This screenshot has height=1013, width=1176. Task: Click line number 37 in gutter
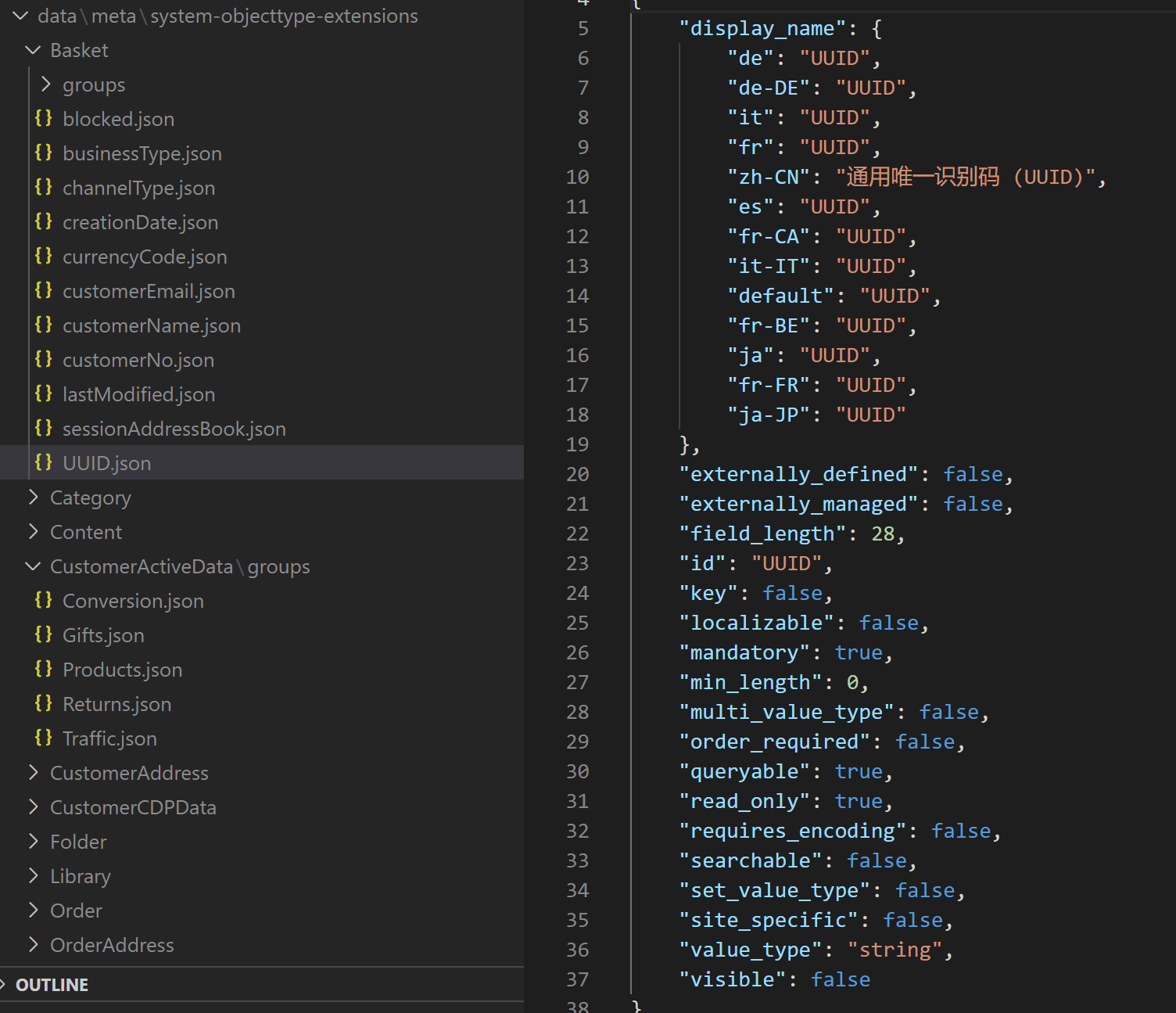[x=577, y=979]
